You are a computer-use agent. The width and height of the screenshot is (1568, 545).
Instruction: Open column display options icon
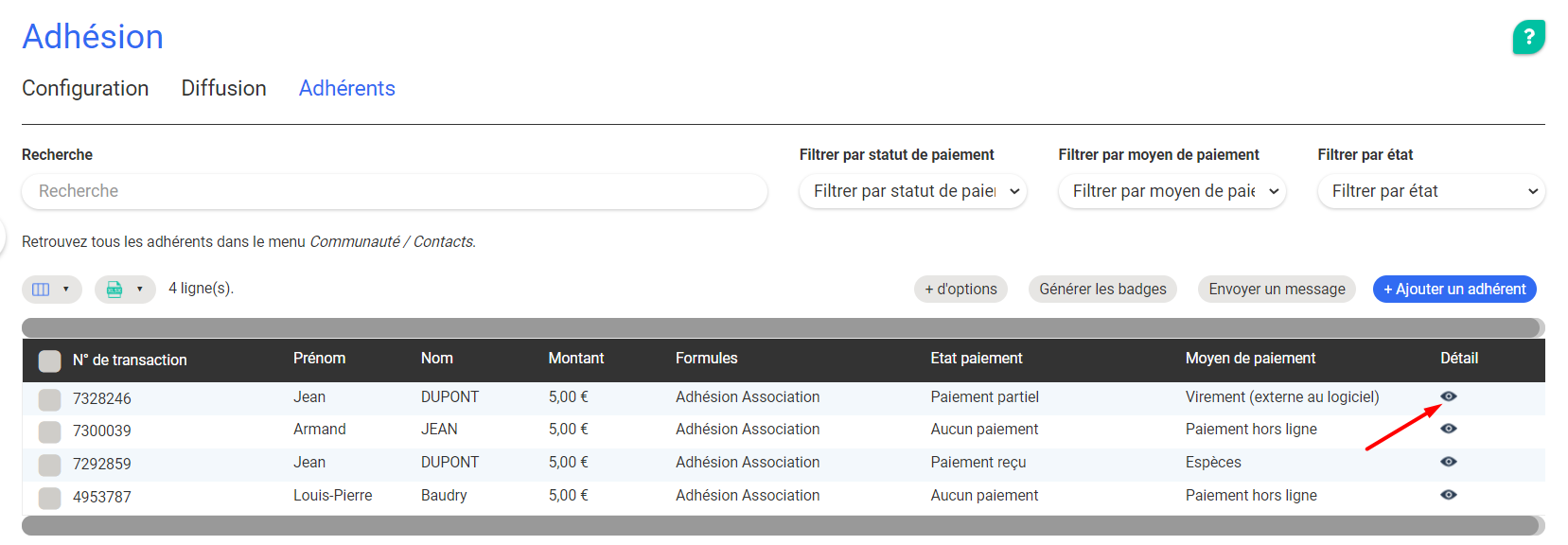(x=41, y=290)
